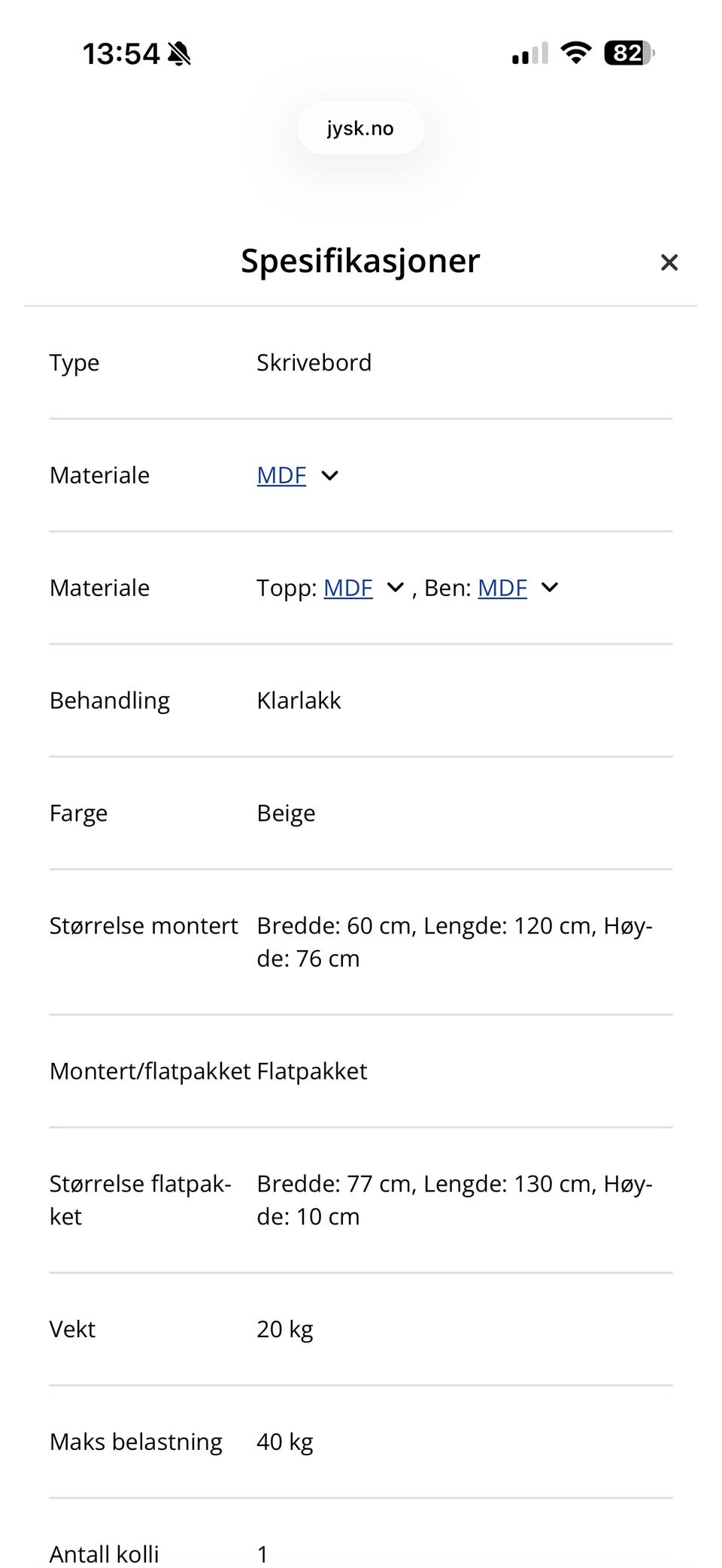The width and height of the screenshot is (722, 1568).
Task: Open the MDF link in first Materiale row
Action: click(x=281, y=475)
